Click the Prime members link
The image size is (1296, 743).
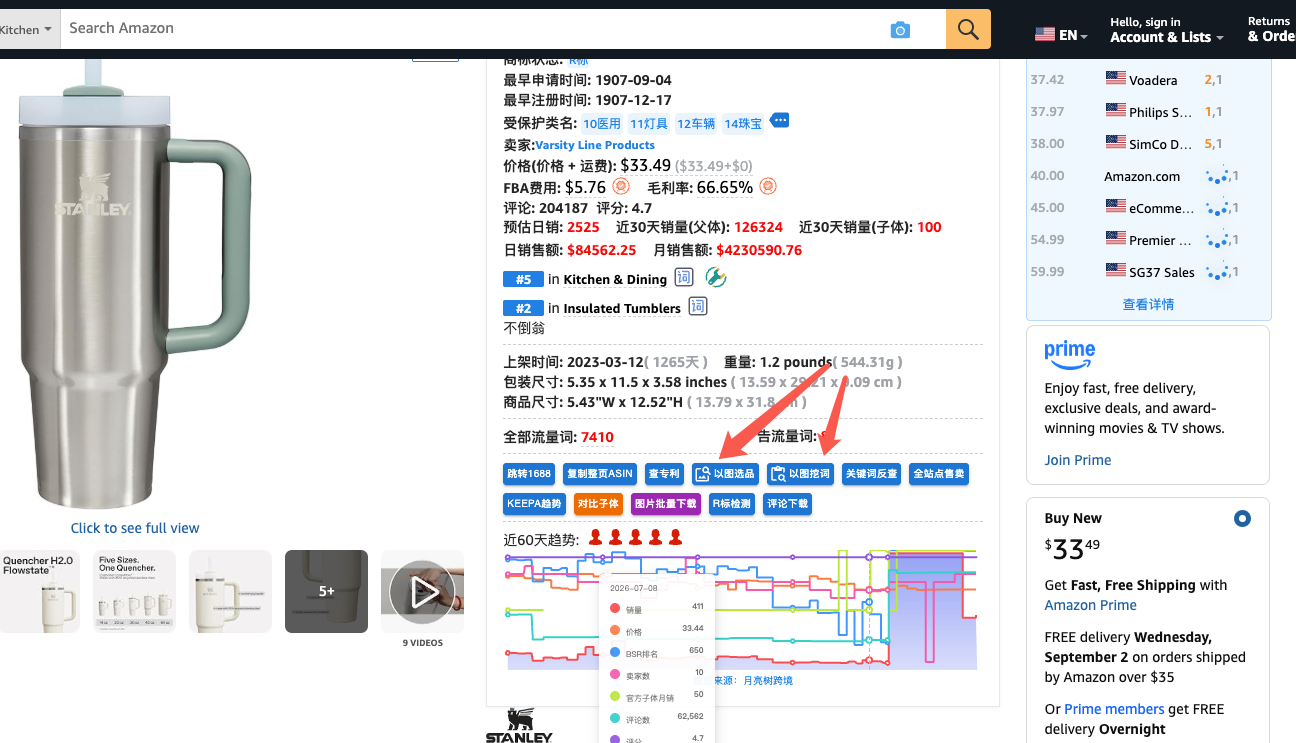1114,709
